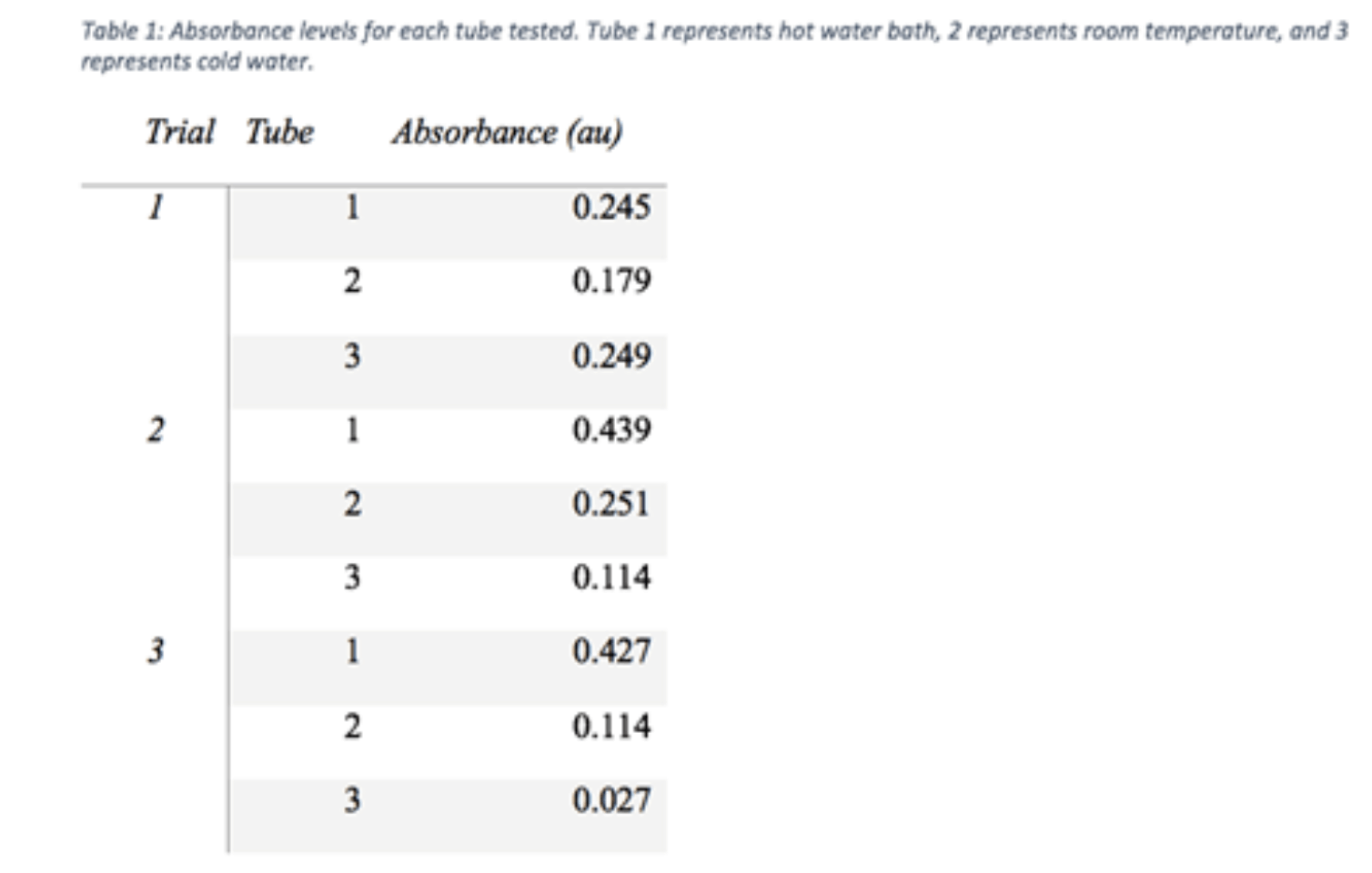Select 0.114 value in Trial 3
Viewport: 1372px width, 873px height.
coord(611,727)
